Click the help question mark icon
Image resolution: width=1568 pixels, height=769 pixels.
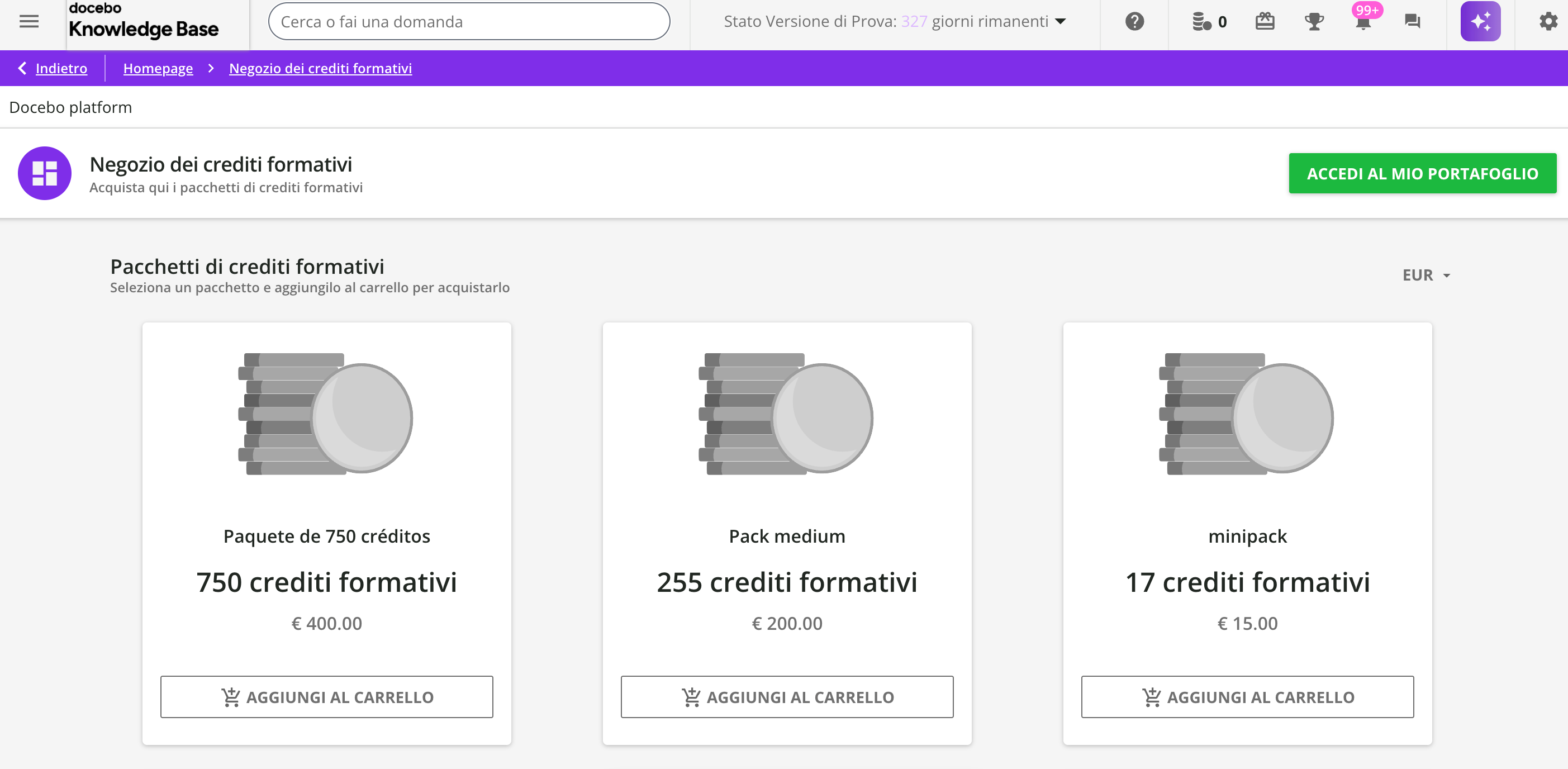click(1134, 21)
